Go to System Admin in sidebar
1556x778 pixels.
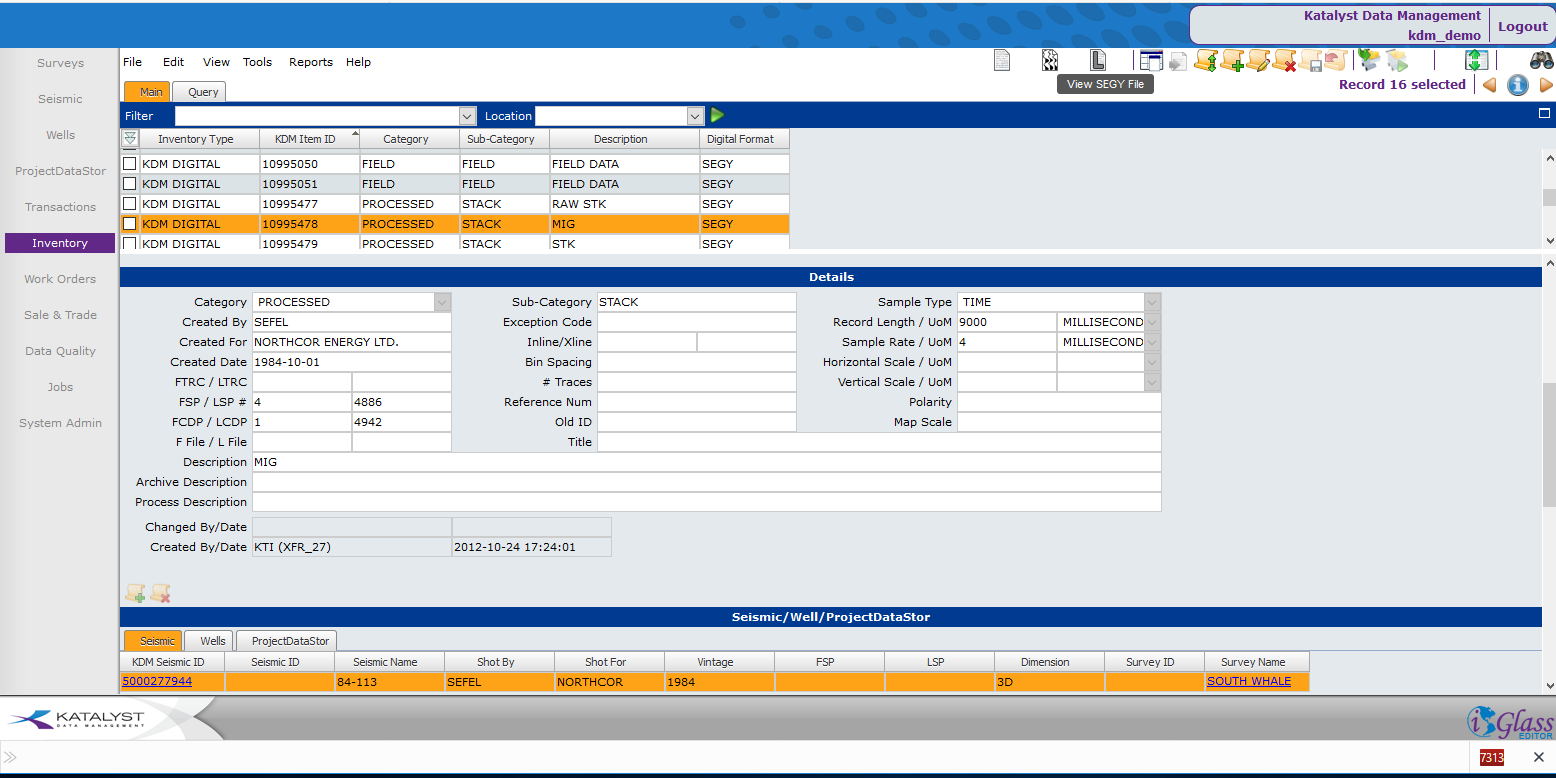pyautogui.click(x=60, y=423)
